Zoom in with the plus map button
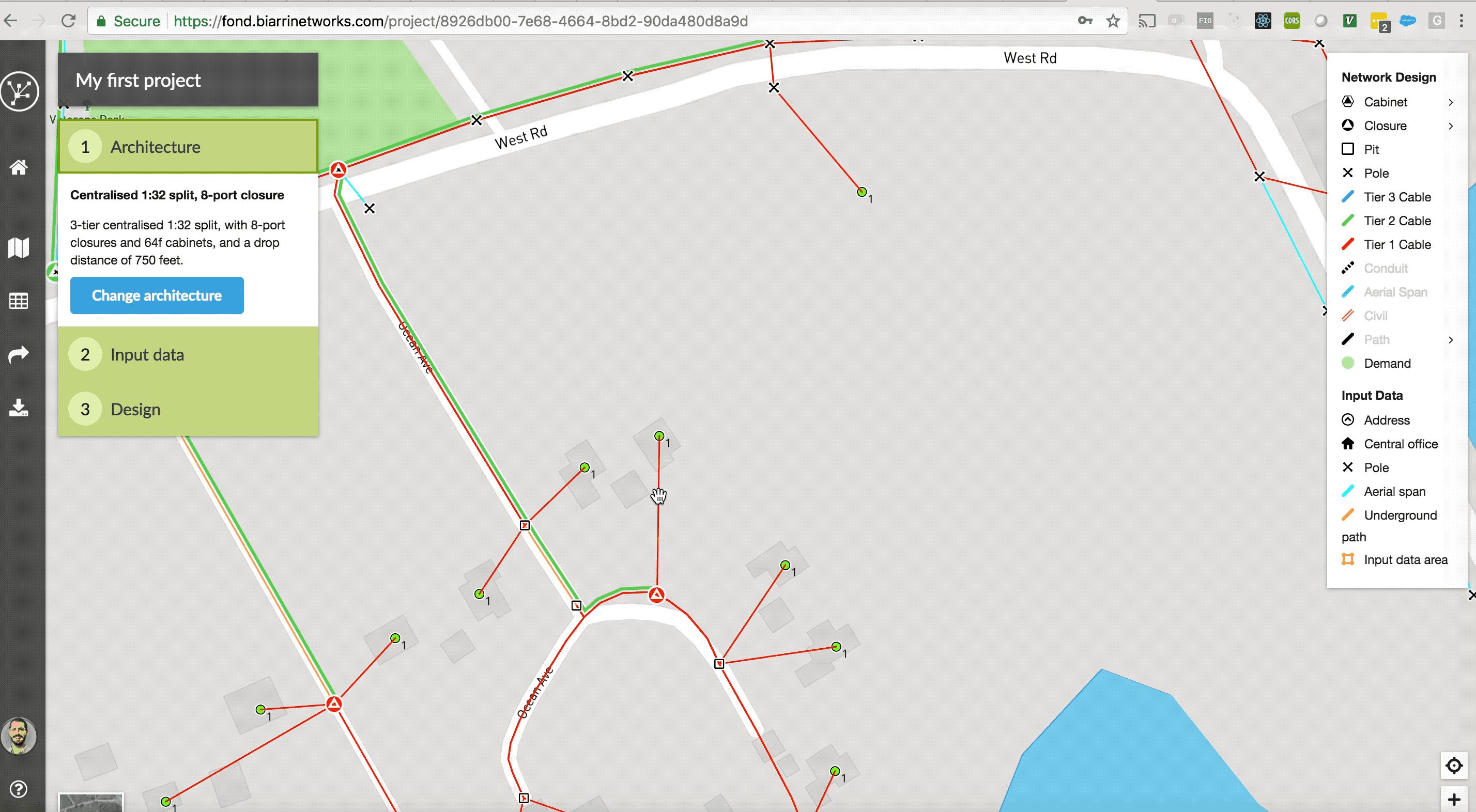The image size is (1476, 812). pyautogui.click(x=1454, y=800)
